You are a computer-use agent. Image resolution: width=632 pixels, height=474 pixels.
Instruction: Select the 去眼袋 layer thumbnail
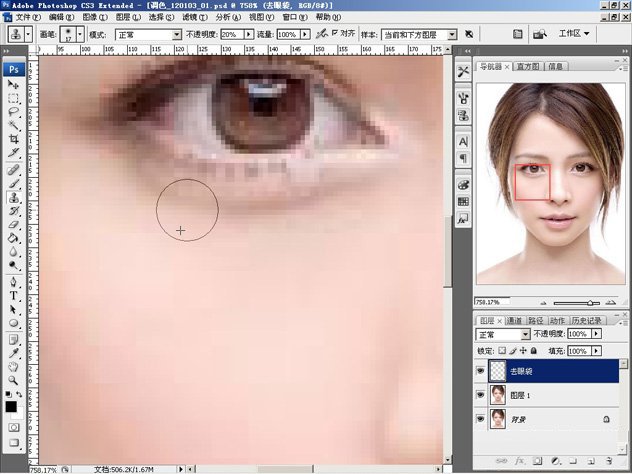click(x=499, y=372)
